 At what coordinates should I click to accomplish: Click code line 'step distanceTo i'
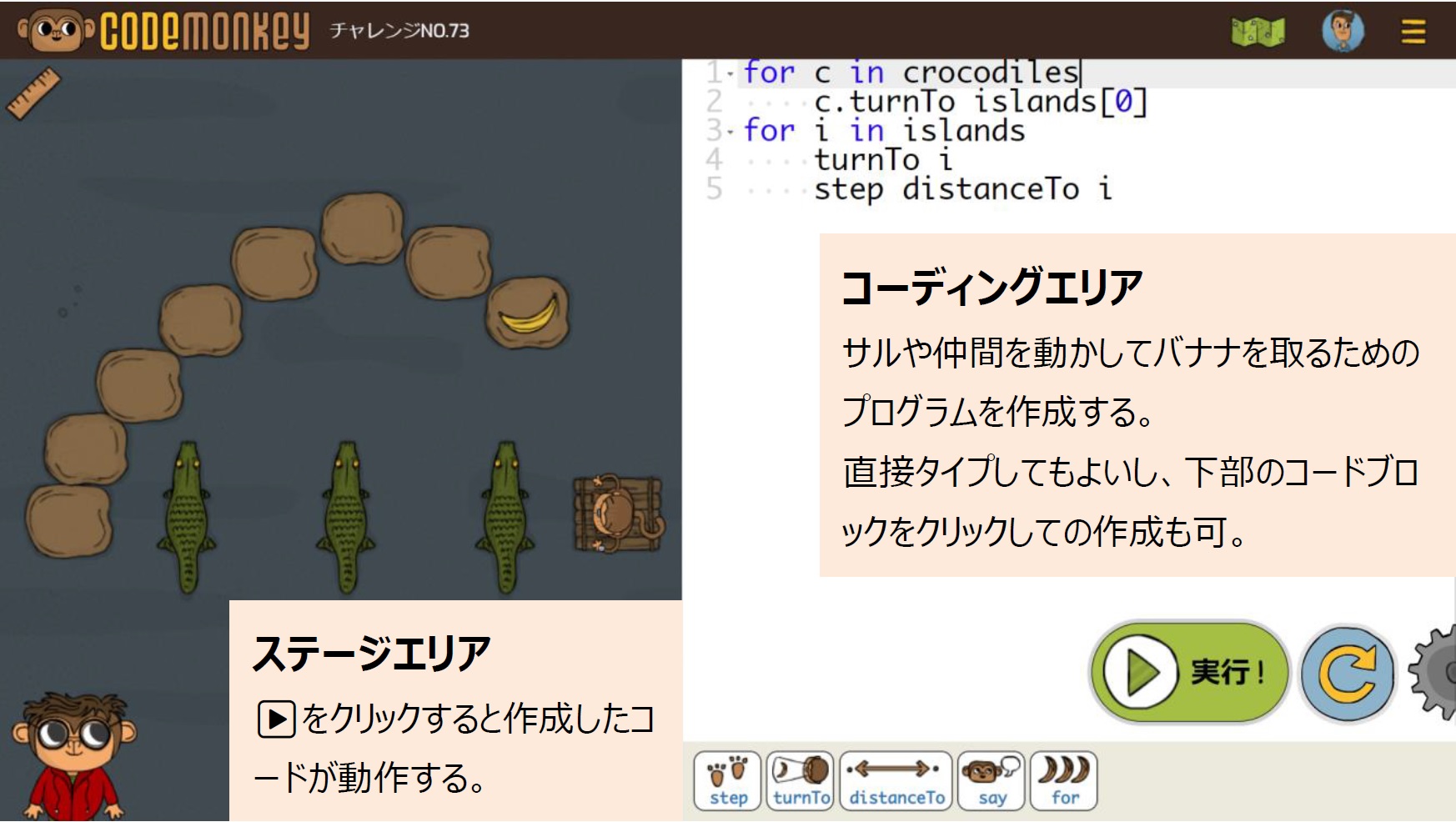[x=963, y=189]
